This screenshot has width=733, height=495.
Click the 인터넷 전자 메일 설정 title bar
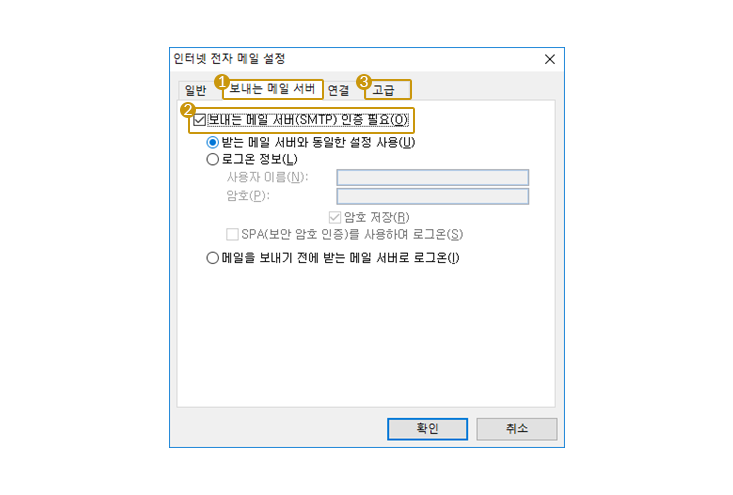355,59
